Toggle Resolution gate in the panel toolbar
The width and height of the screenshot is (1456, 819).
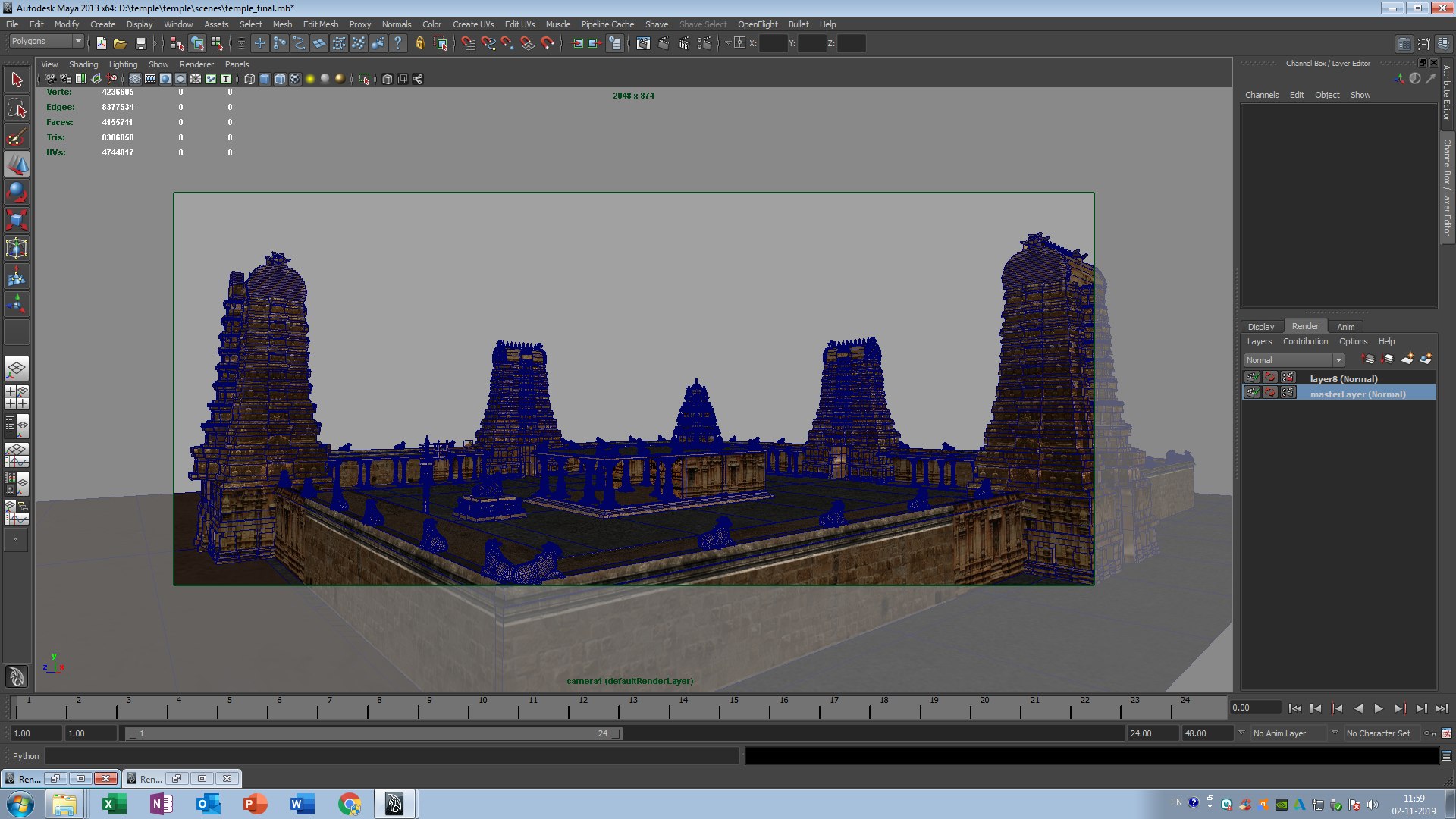[165, 79]
